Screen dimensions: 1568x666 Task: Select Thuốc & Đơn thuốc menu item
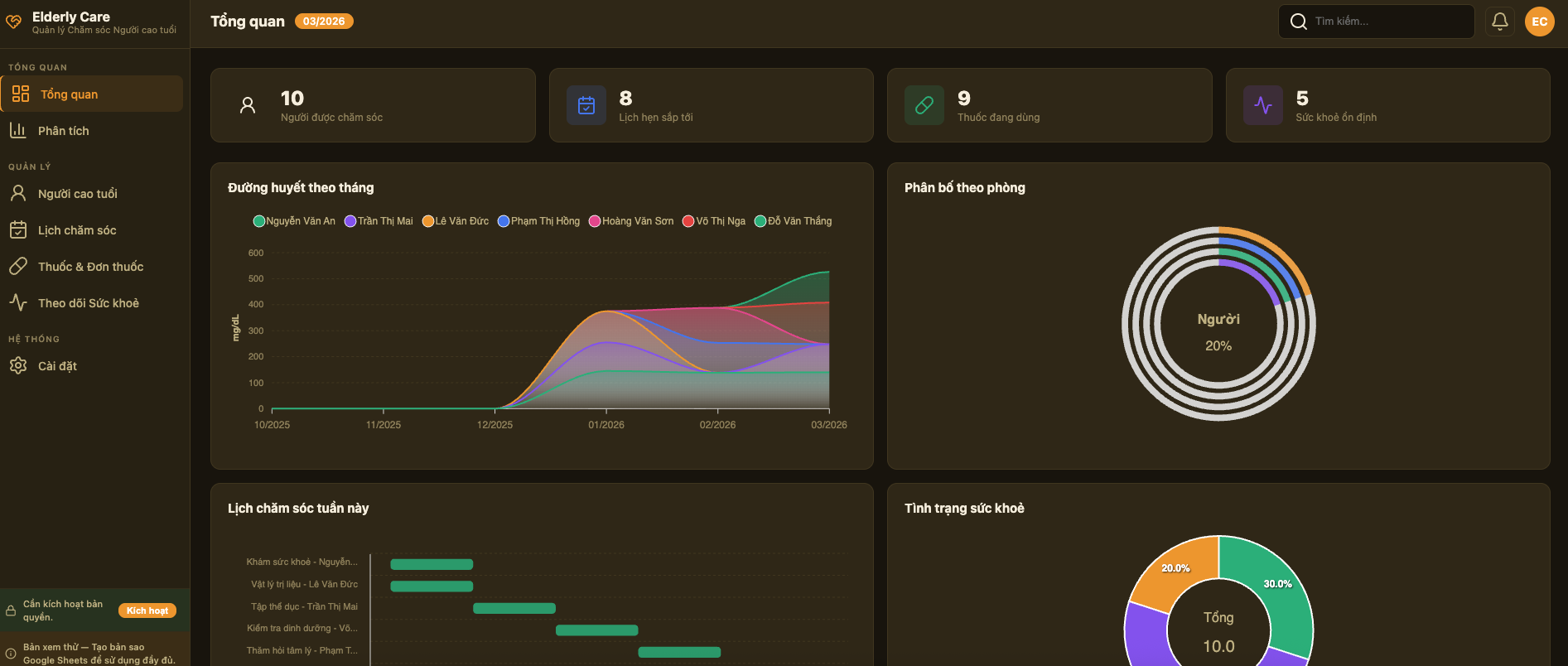click(90, 267)
